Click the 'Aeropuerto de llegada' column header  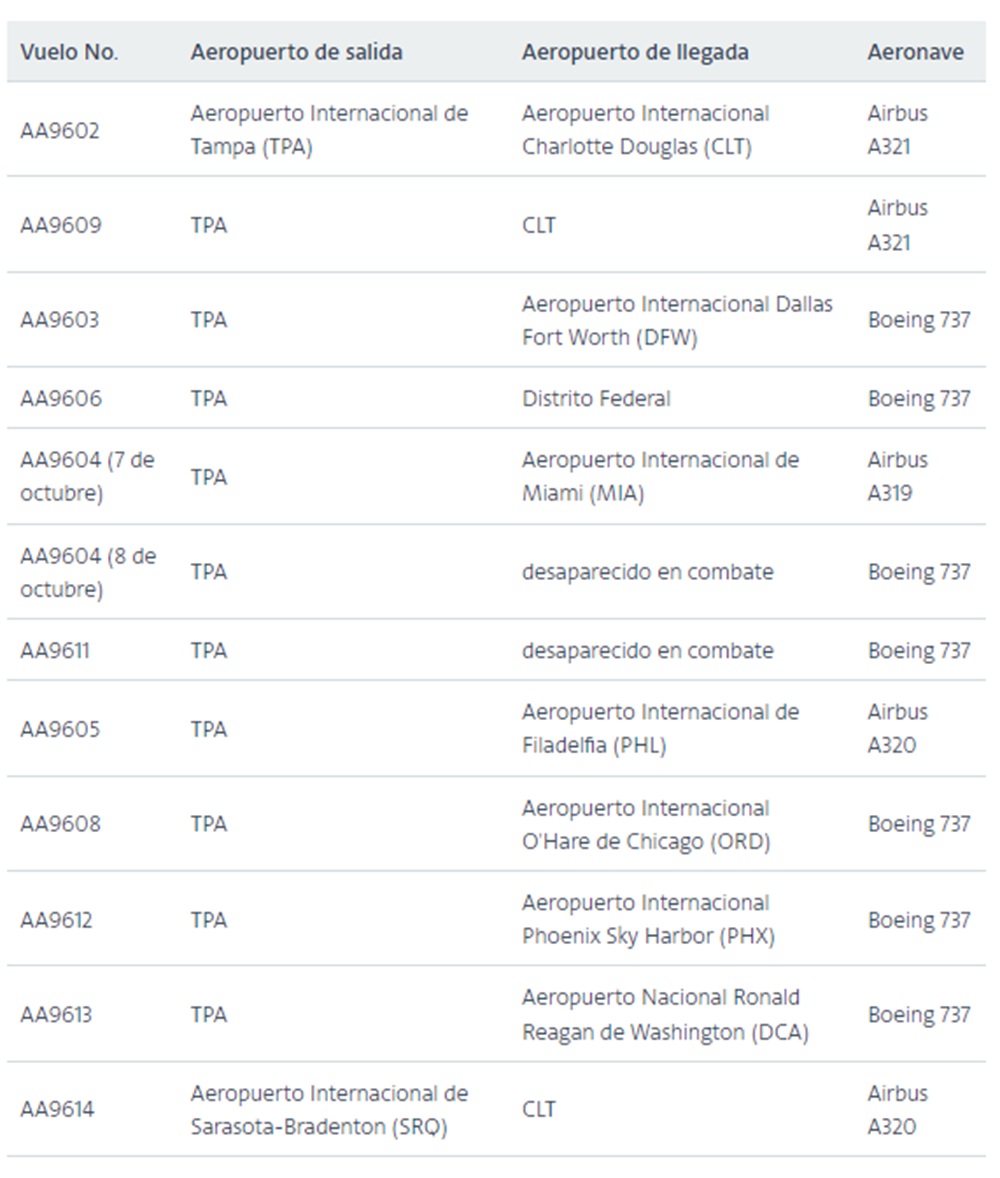pos(635,52)
